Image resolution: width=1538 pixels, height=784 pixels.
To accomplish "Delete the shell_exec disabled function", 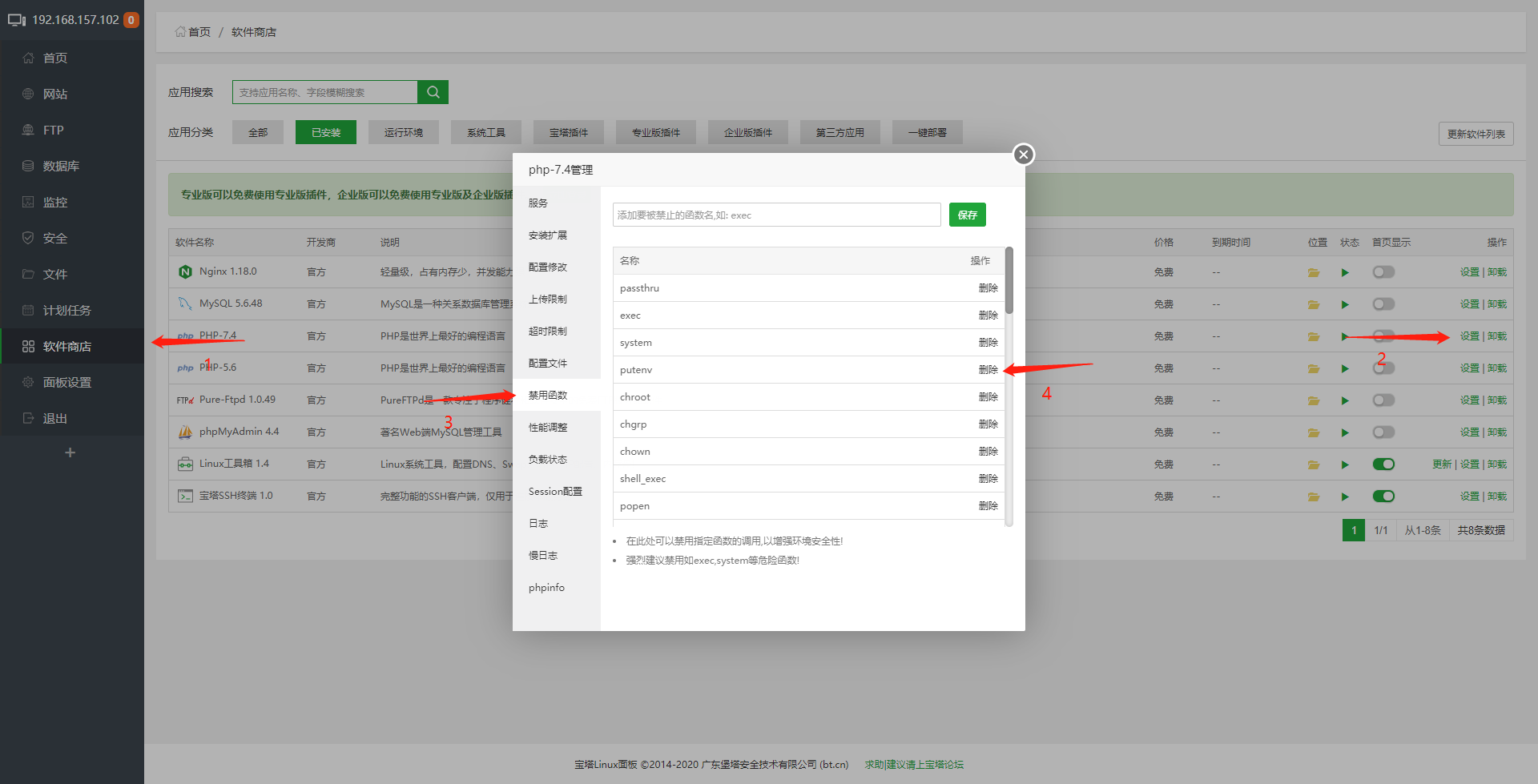I will click(x=988, y=479).
